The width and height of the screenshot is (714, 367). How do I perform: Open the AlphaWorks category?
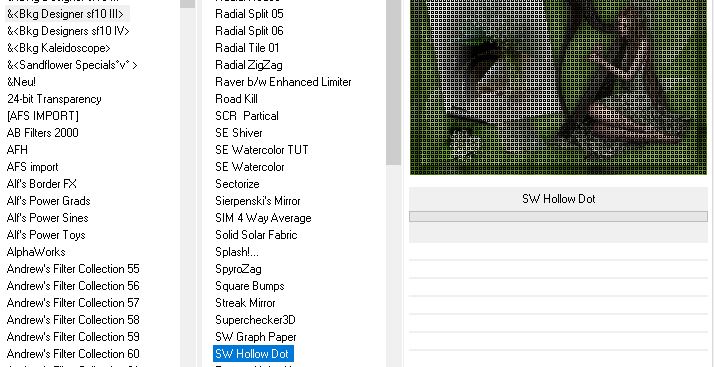pos(36,252)
